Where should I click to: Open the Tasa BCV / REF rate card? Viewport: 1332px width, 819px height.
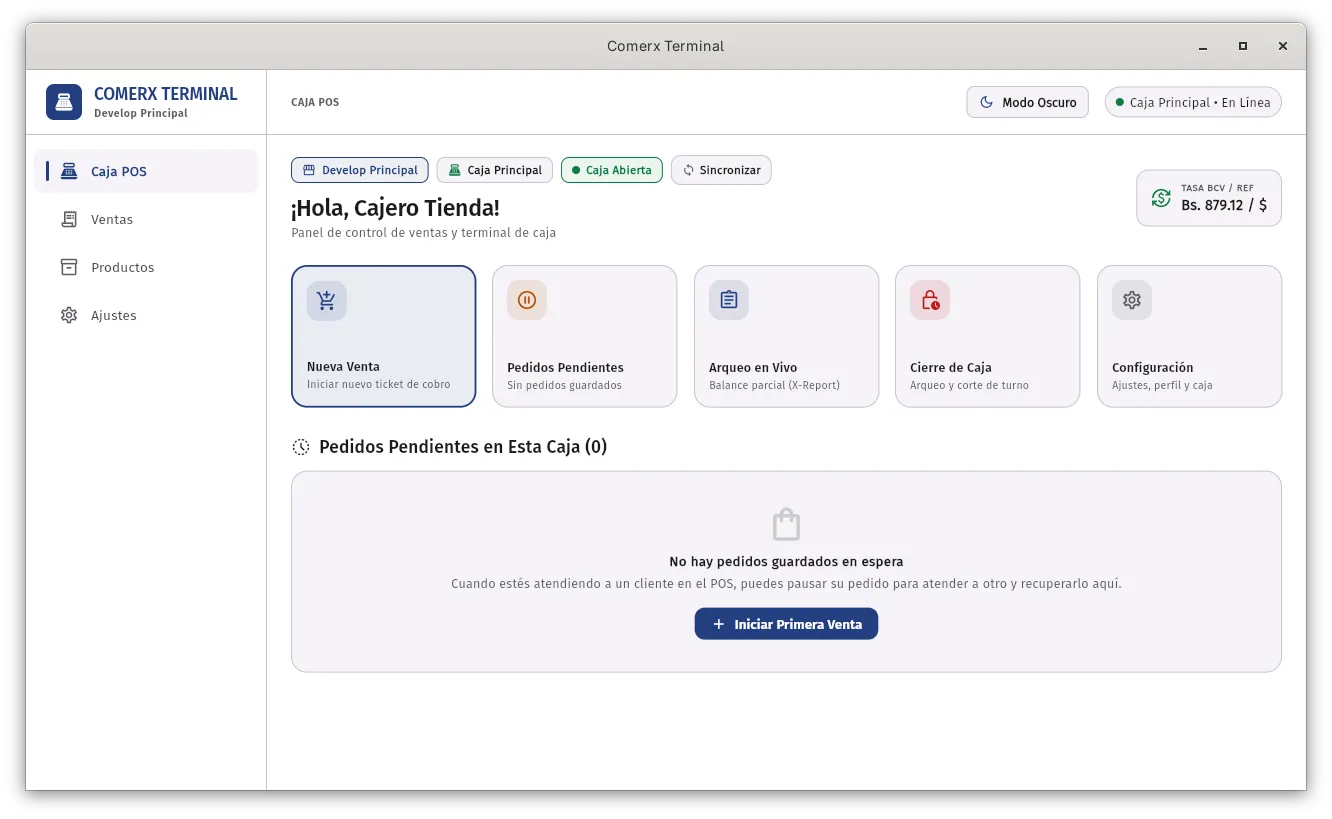1209,198
